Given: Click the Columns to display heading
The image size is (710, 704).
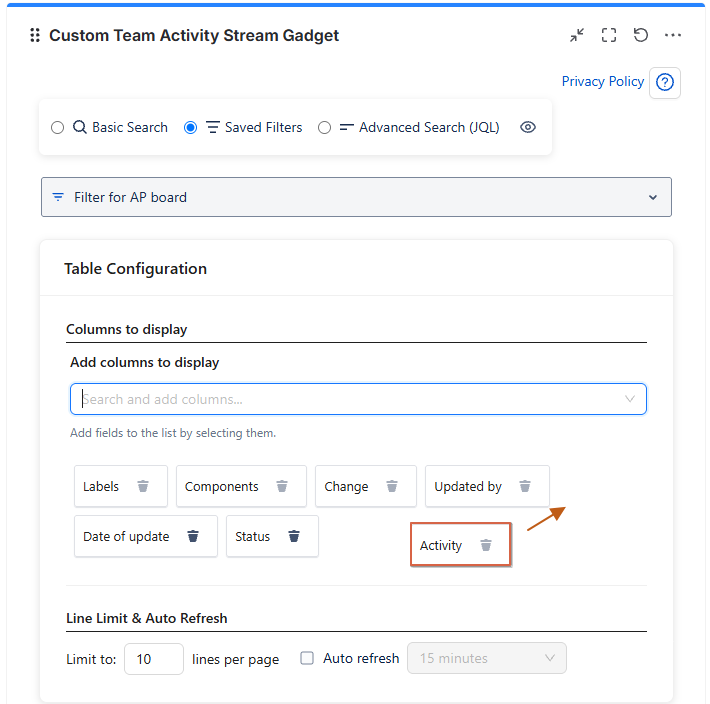Looking at the screenshot, I should pos(127,330).
